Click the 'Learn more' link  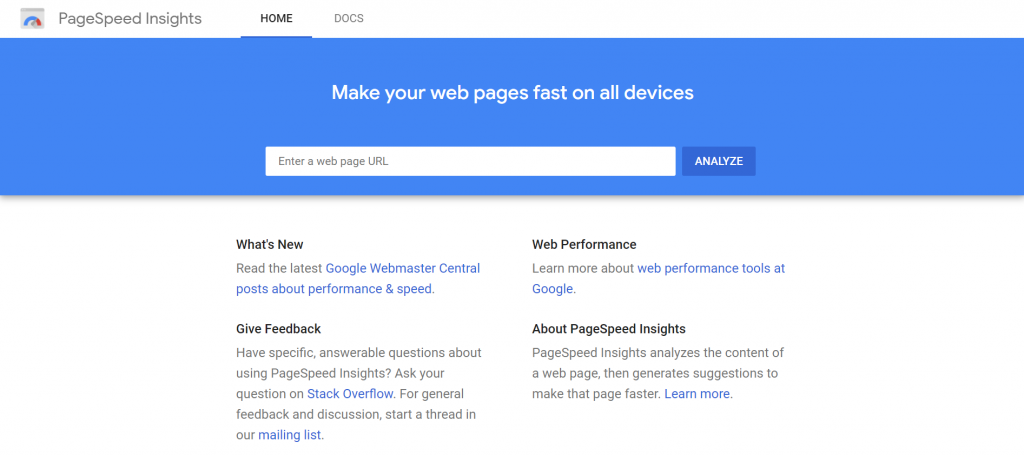[697, 394]
